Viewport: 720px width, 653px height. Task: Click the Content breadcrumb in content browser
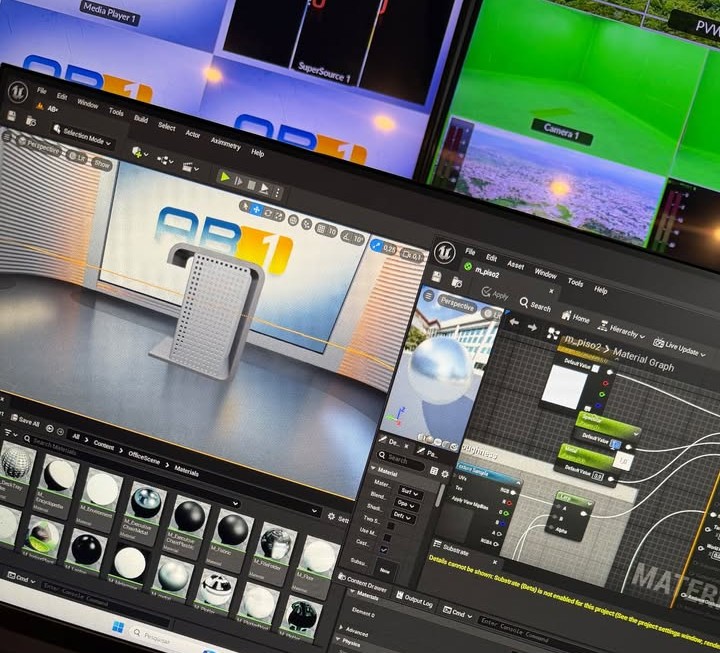pos(104,444)
